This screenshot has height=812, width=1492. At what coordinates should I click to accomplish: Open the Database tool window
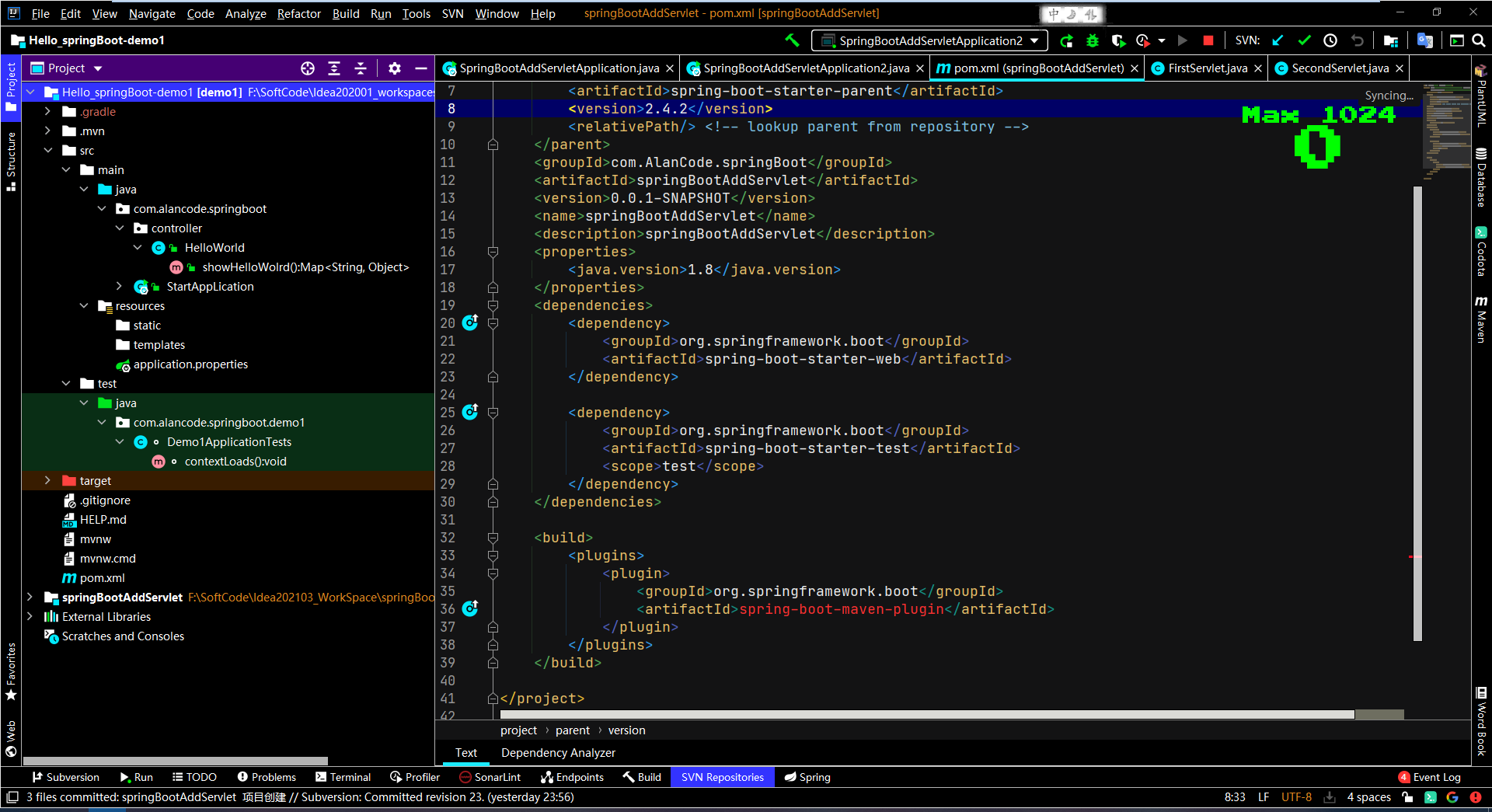[1481, 178]
